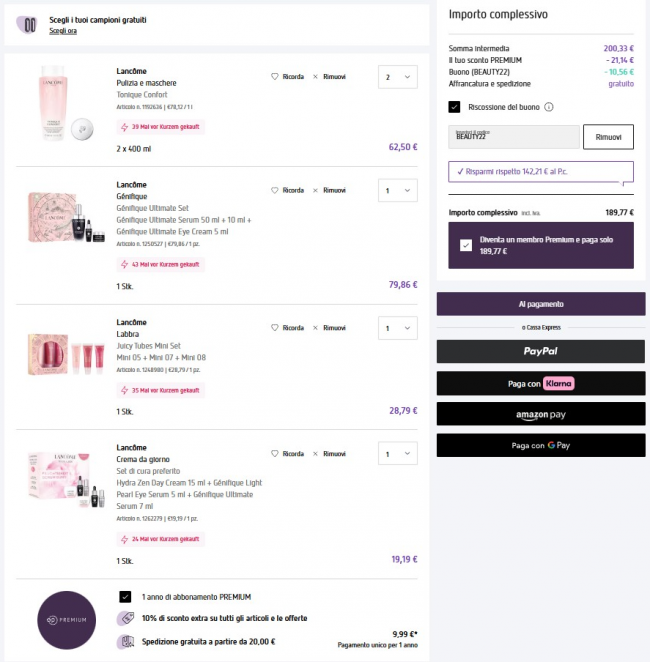This screenshot has height=662, width=650.
Task: Open quantity dropdown for Tonique Confort
Action: coord(398,77)
